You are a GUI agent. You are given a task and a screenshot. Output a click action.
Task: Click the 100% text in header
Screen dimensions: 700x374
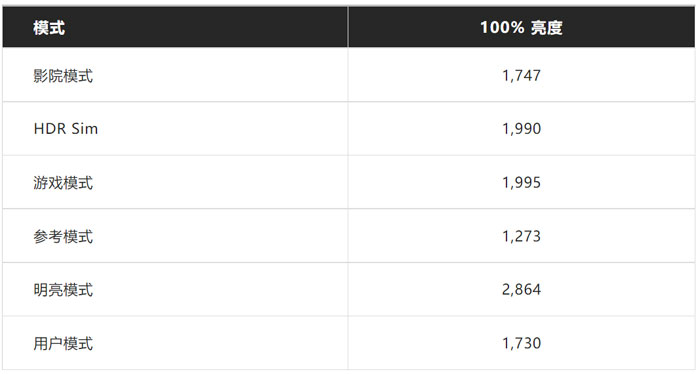pyautogui.click(x=502, y=28)
